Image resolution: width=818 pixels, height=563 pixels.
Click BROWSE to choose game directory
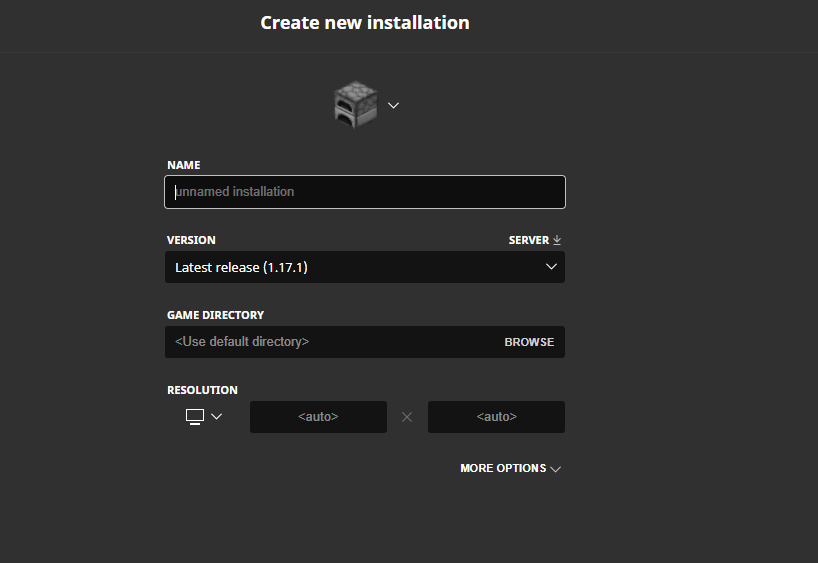point(529,342)
